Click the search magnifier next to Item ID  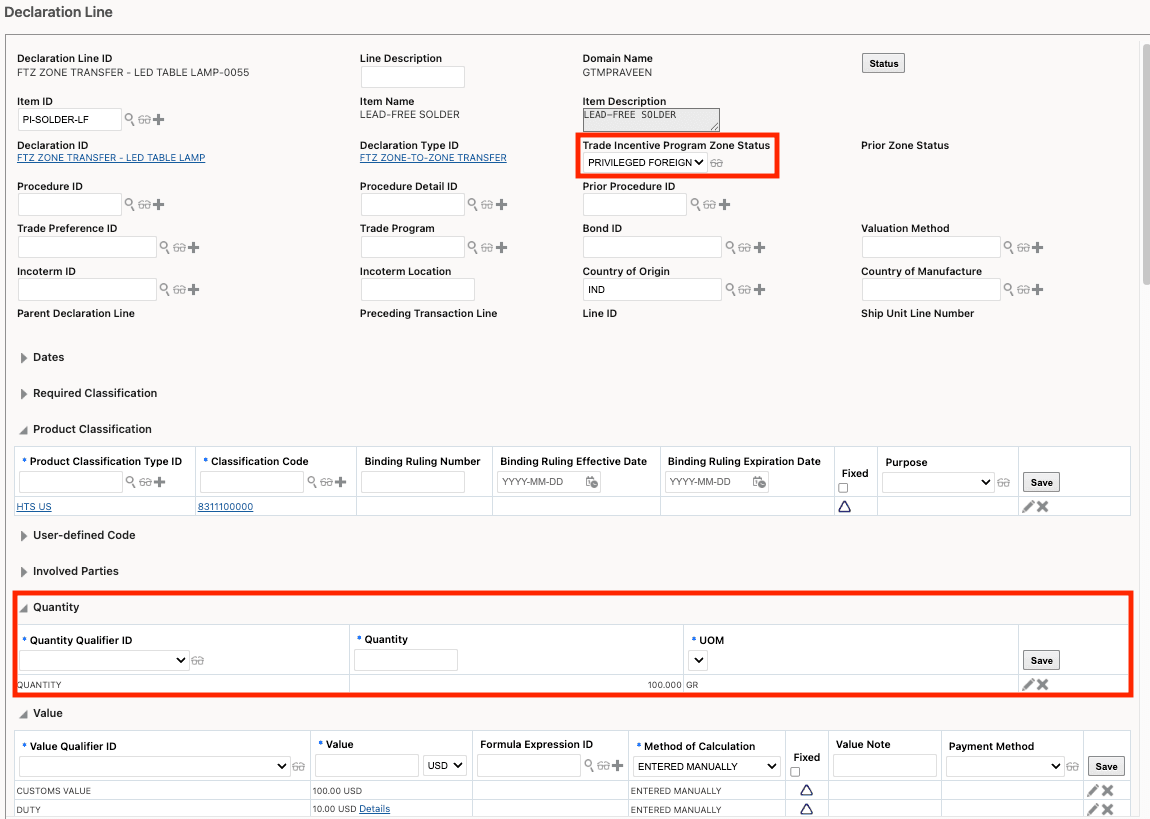[129, 120]
